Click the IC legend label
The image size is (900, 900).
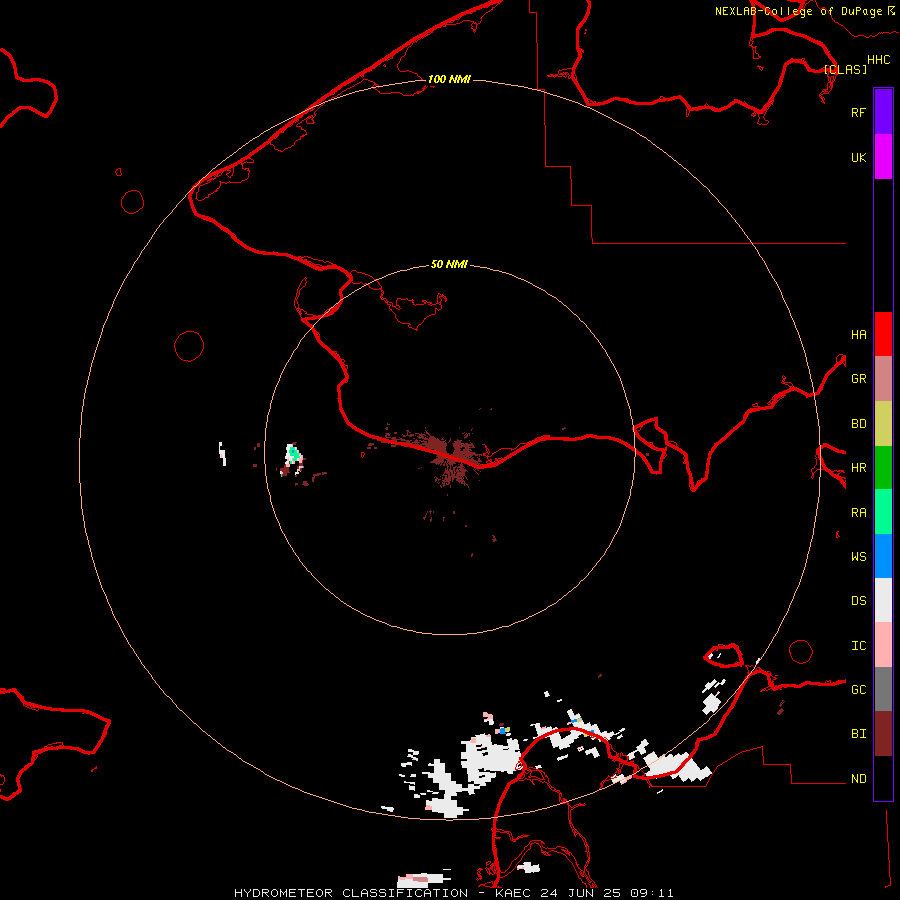pyautogui.click(x=858, y=645)
